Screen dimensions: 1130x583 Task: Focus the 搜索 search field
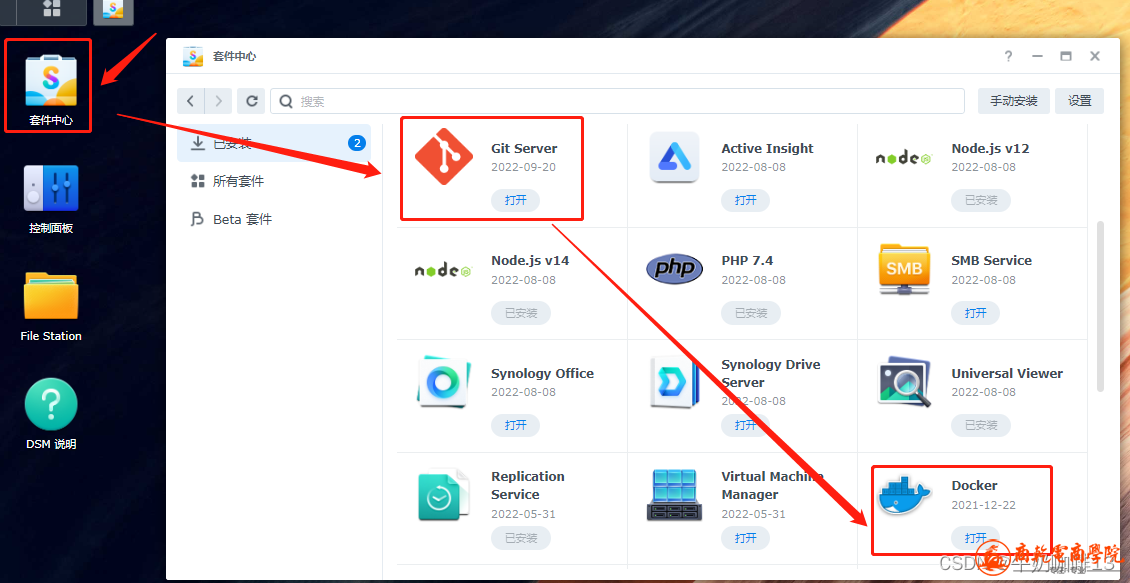(x=617, y=101)
